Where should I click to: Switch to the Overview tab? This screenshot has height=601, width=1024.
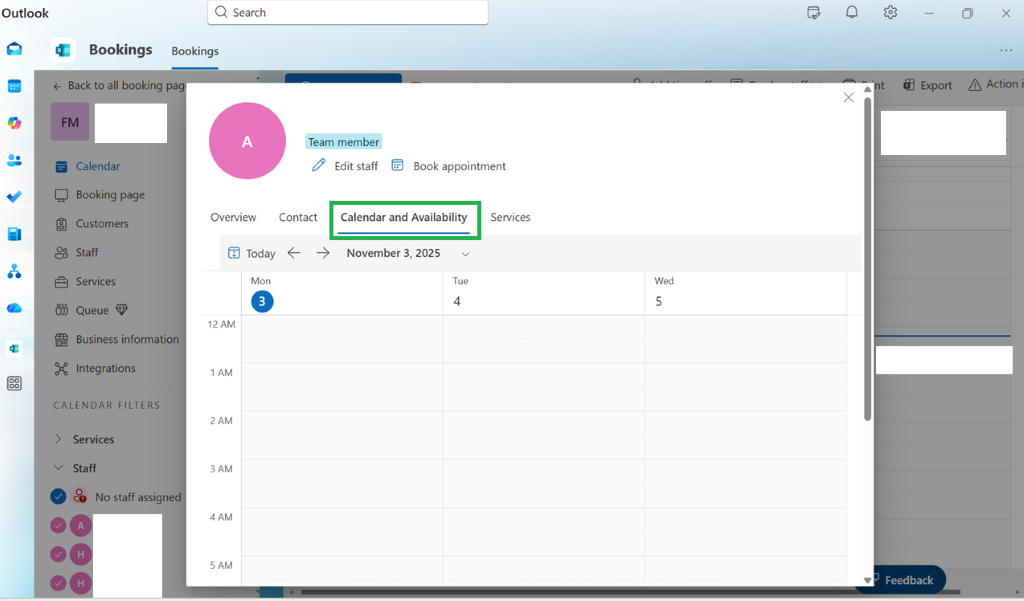point(233,217)
